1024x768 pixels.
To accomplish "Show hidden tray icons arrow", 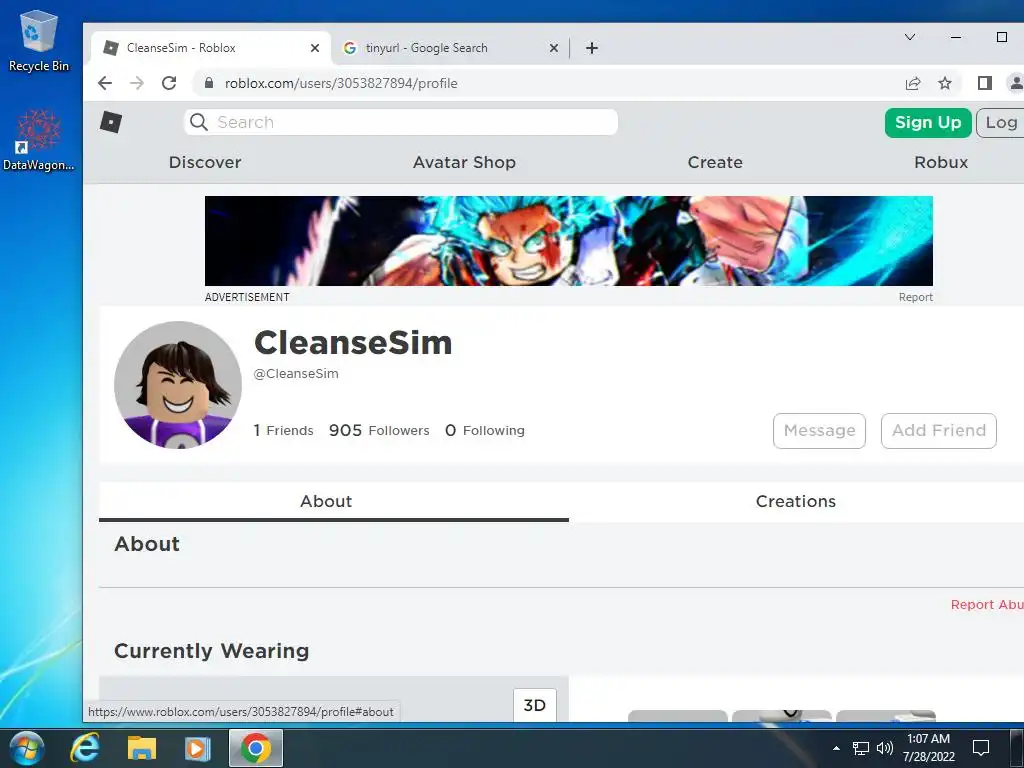I will (x=836, y=748).
